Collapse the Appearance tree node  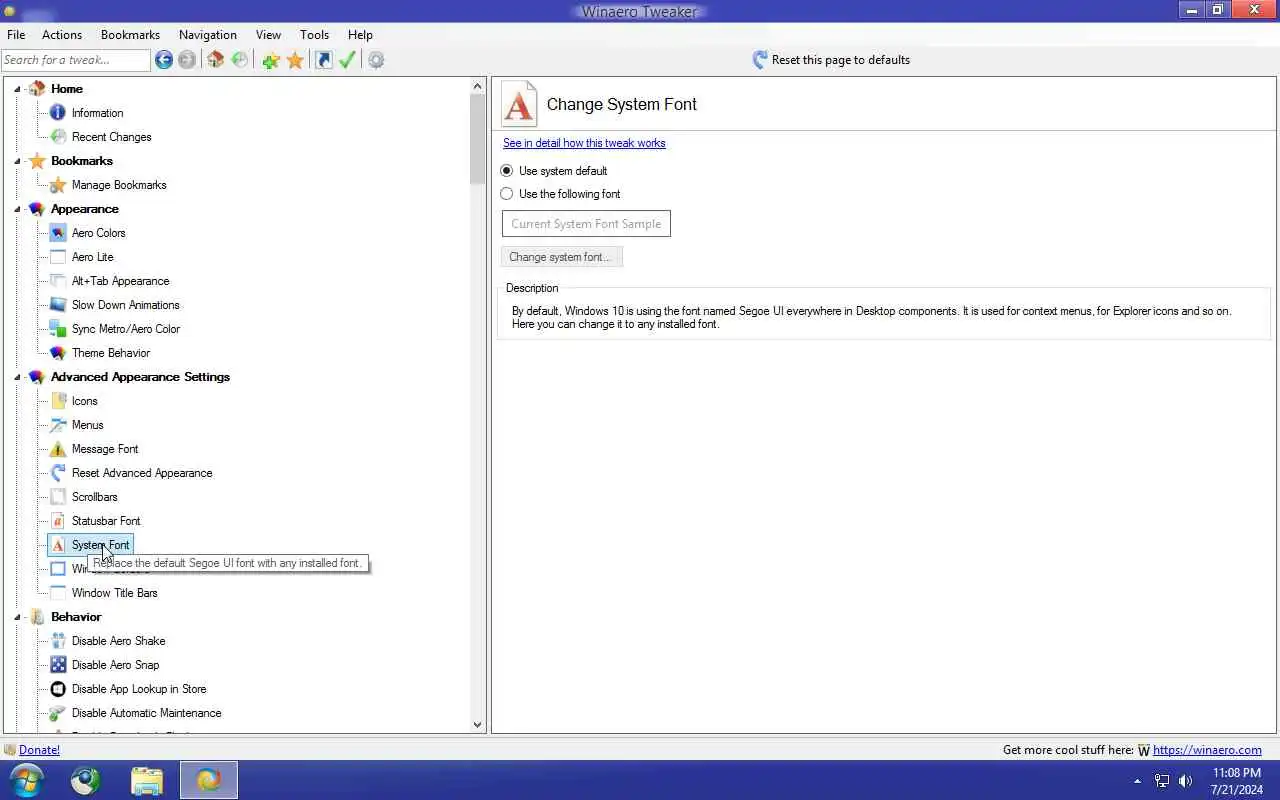tap(17, 209)
